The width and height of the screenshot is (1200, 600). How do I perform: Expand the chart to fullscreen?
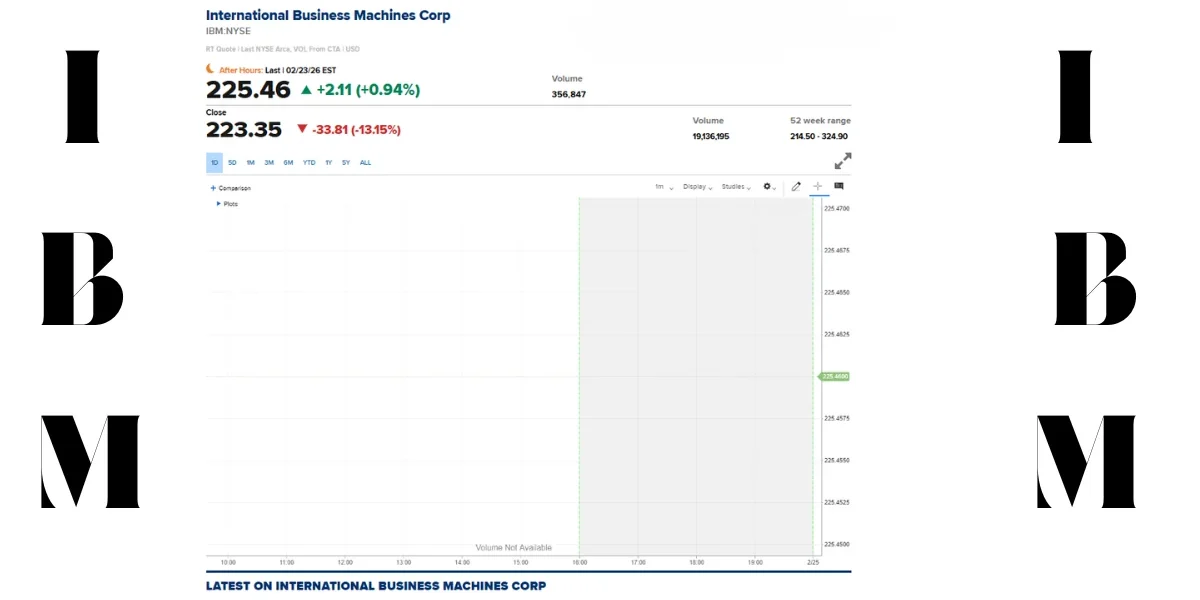843,160
